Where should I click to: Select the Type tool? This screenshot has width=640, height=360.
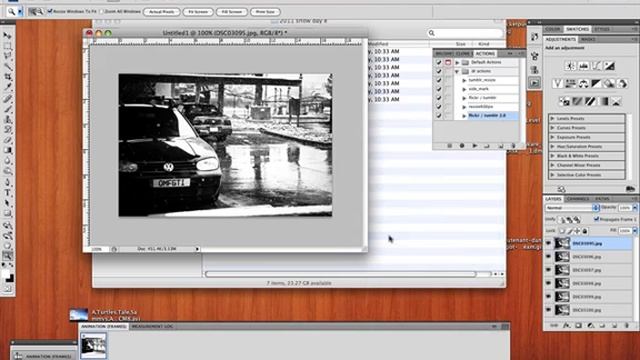7,193
